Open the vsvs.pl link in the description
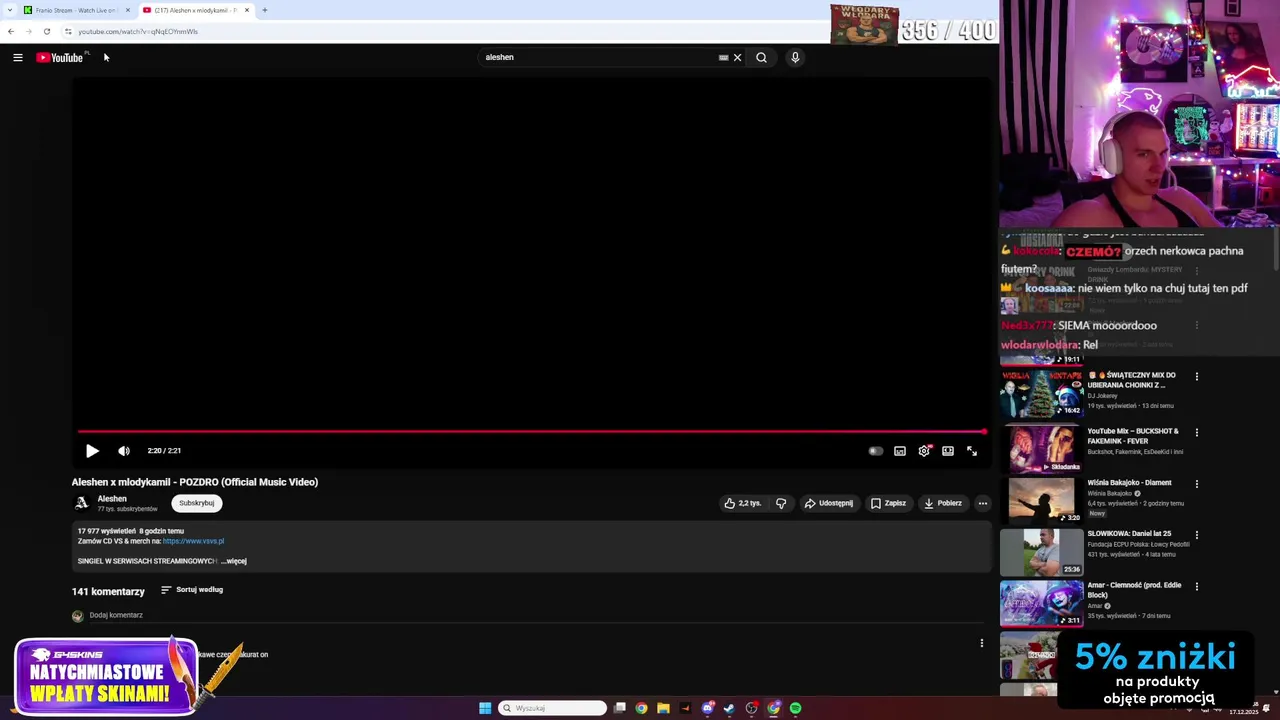This screenshot has height=720, width=1280. pos(193,541)
